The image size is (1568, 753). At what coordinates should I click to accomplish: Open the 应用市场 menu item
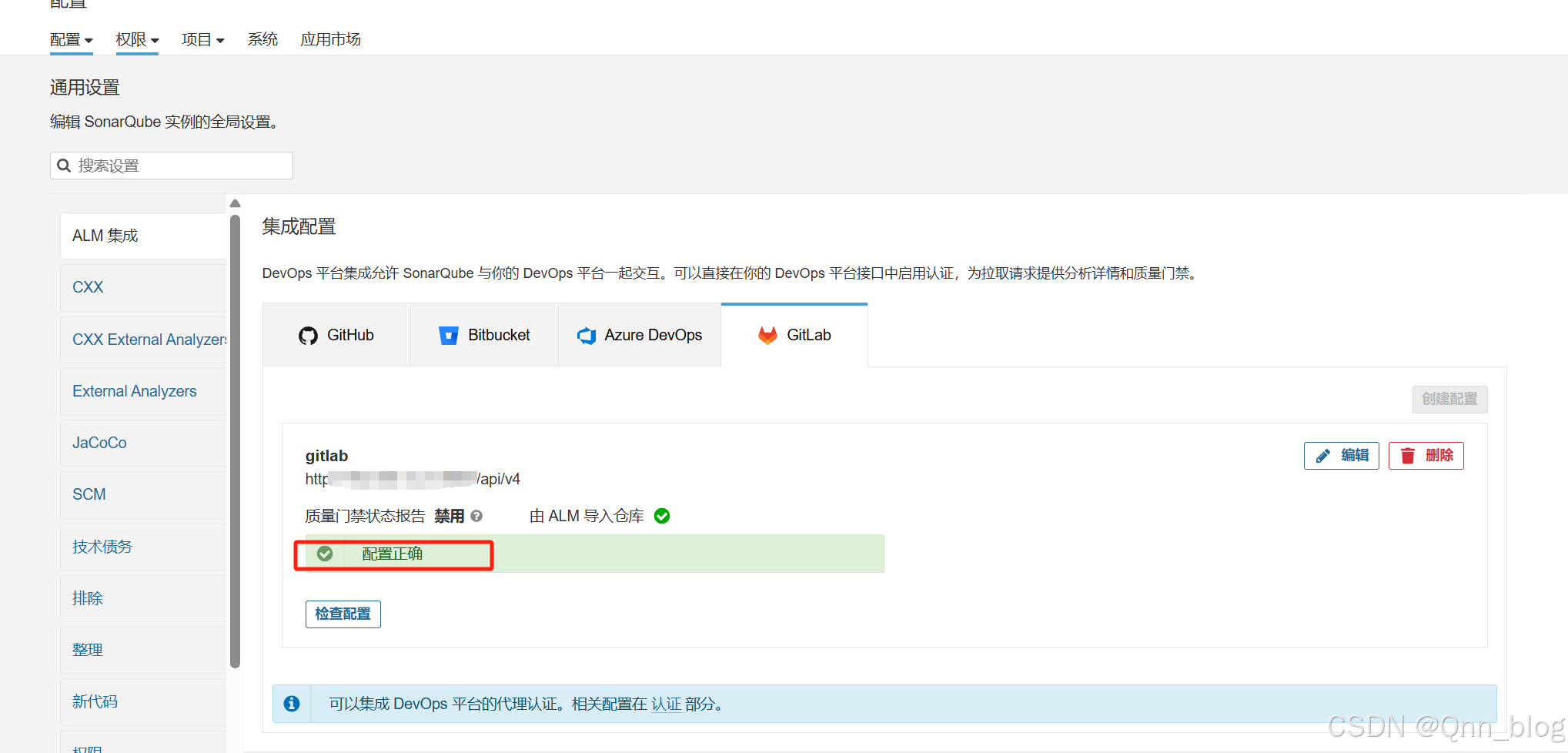[330, 39]
